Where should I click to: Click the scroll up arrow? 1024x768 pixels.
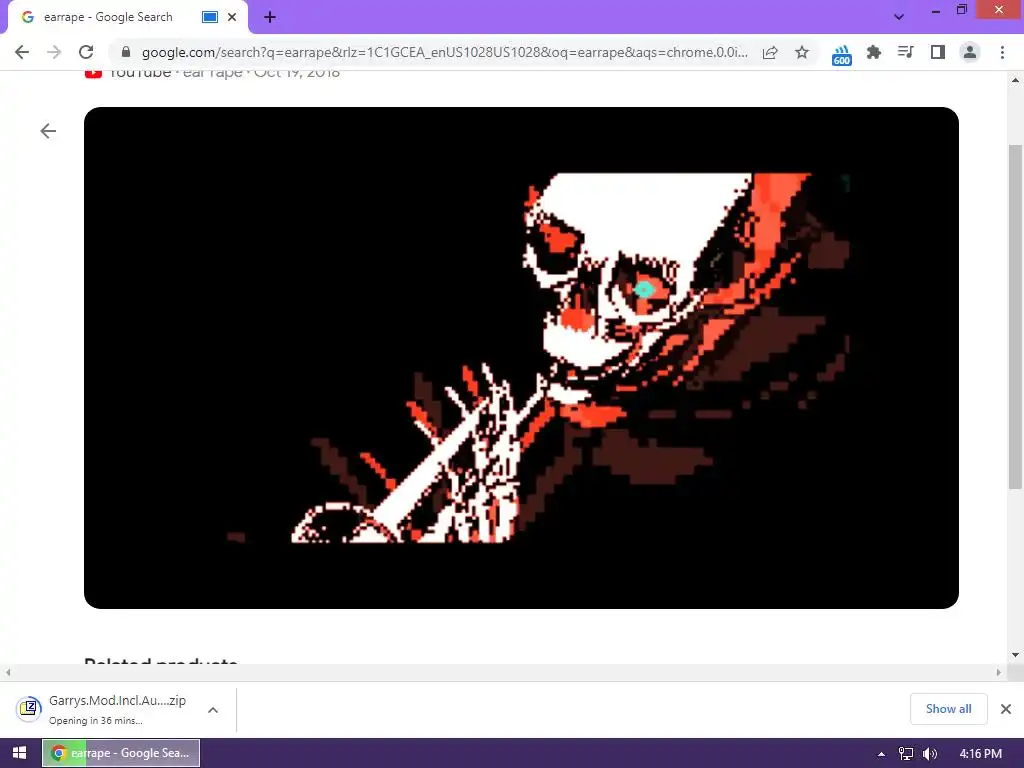1015,80
